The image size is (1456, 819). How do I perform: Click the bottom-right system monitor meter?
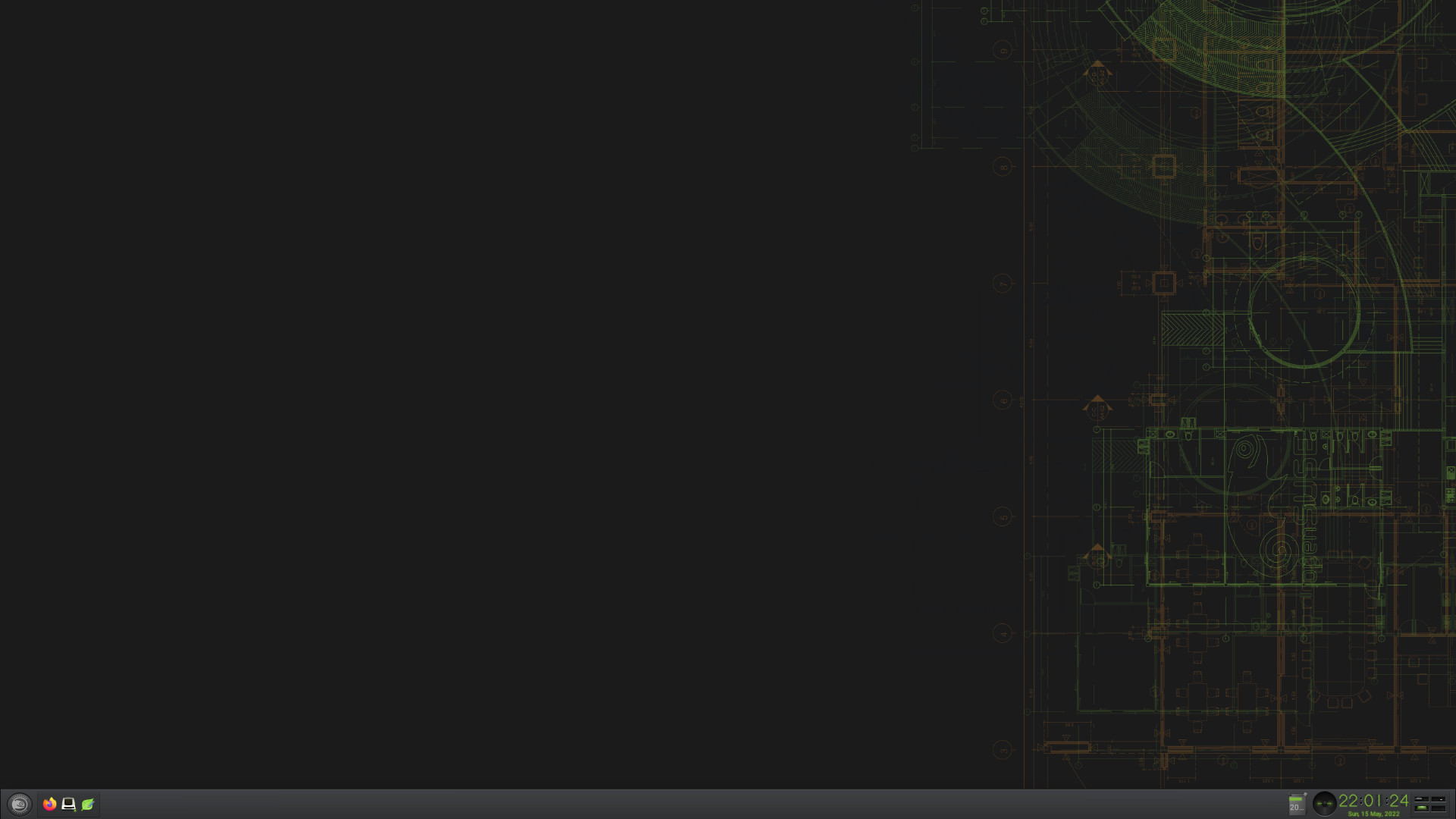(1439, 808)
